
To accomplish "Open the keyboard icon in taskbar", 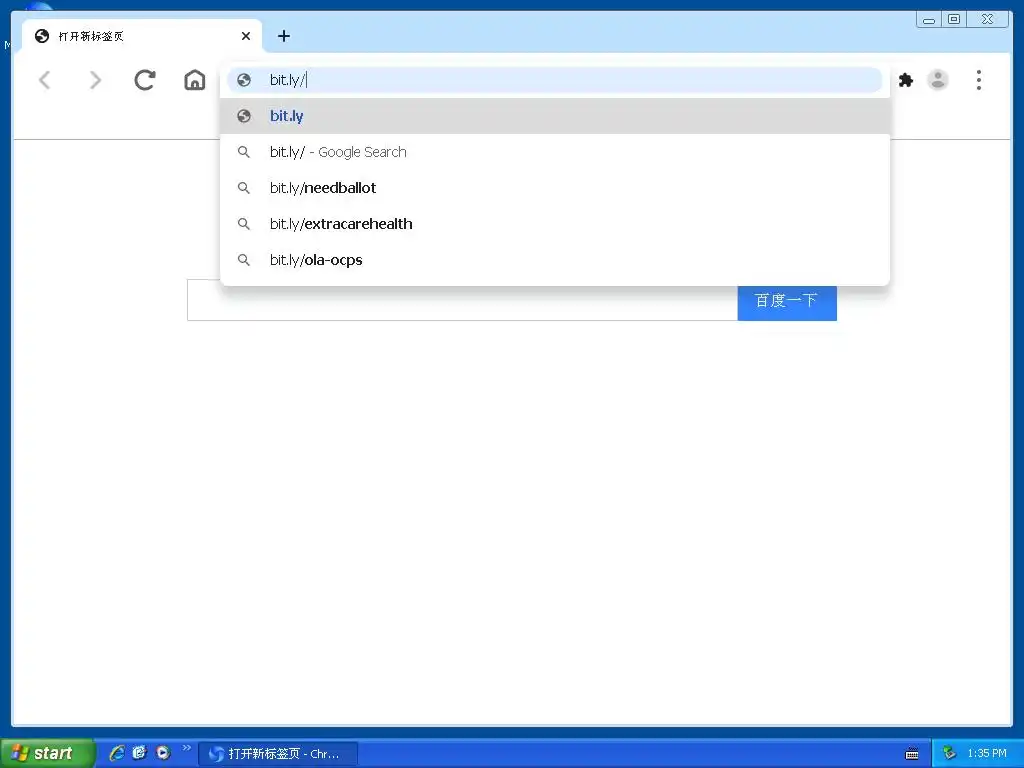I will (x=912, y=754).
